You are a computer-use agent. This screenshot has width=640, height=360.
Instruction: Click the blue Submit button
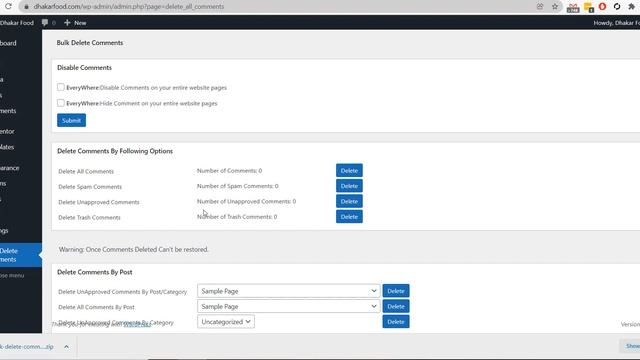pyautogui.click(x=71, y=120)
